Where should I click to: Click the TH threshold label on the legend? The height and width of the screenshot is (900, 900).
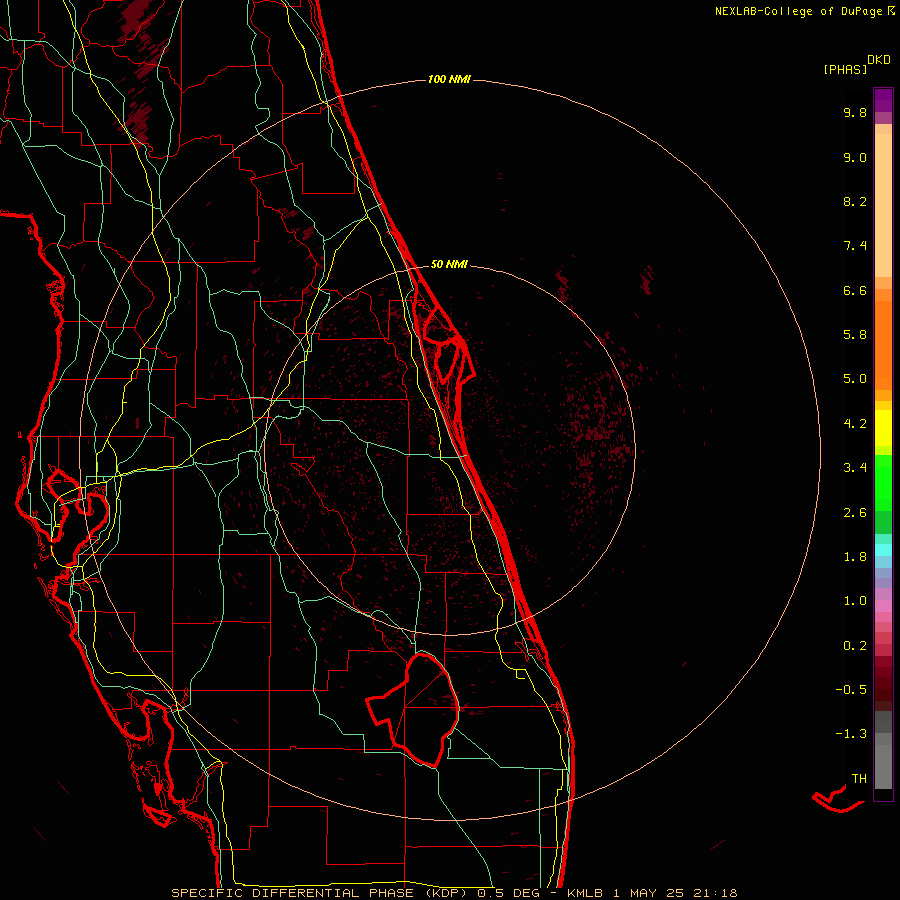(859, 779)
